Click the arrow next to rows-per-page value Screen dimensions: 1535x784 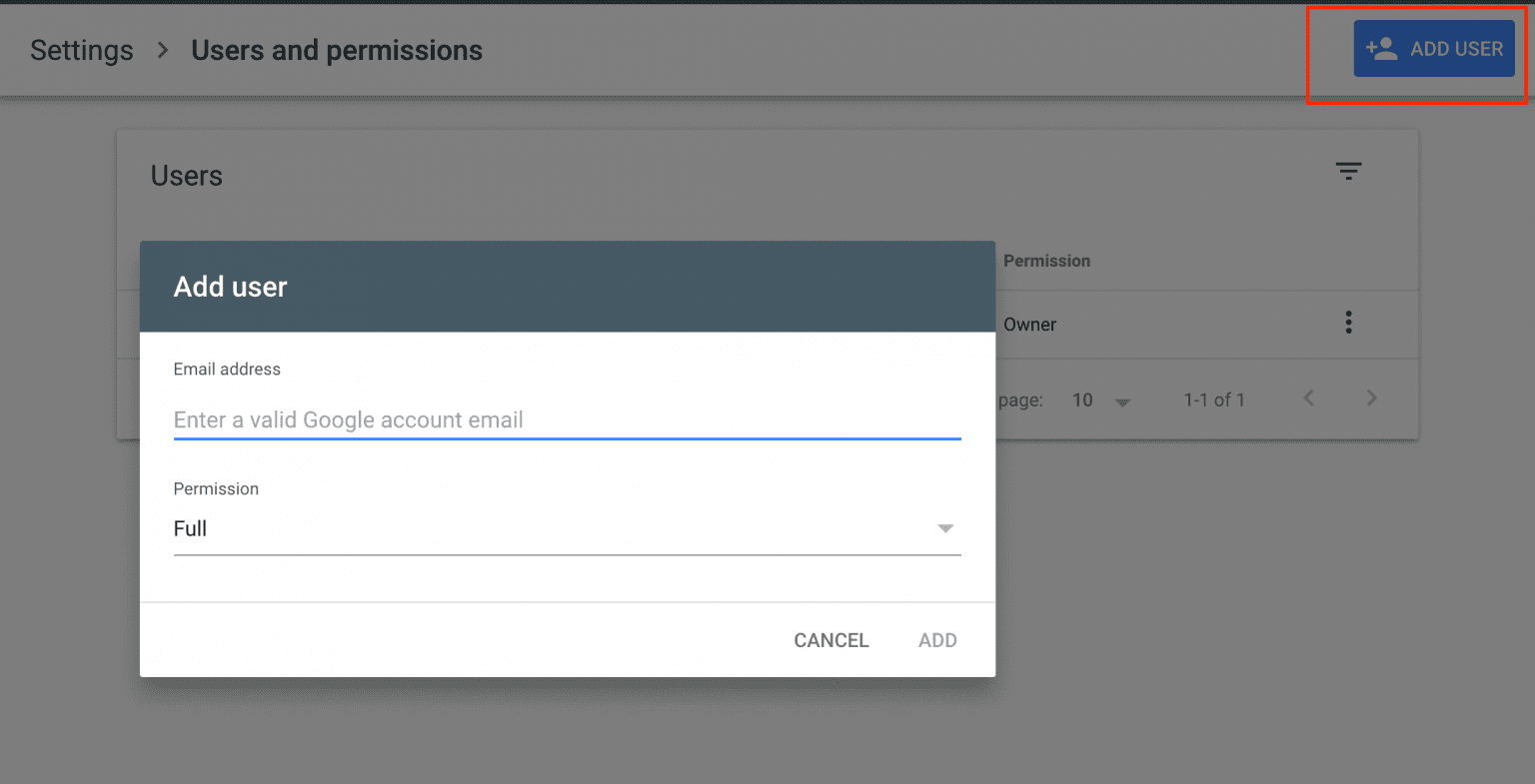(x=1122, y=400)
